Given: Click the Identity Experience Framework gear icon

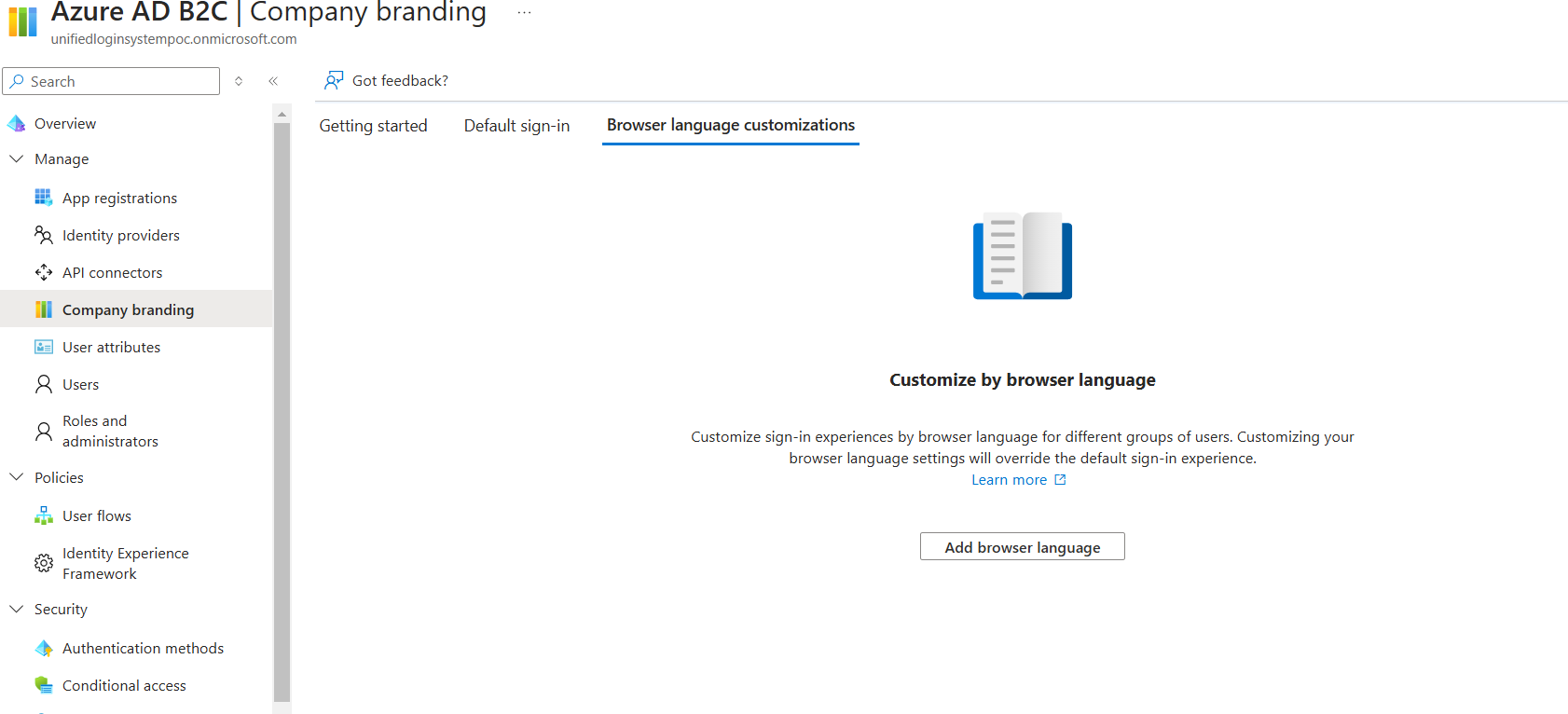Looking at the screenshot, I should pos(44,563).
